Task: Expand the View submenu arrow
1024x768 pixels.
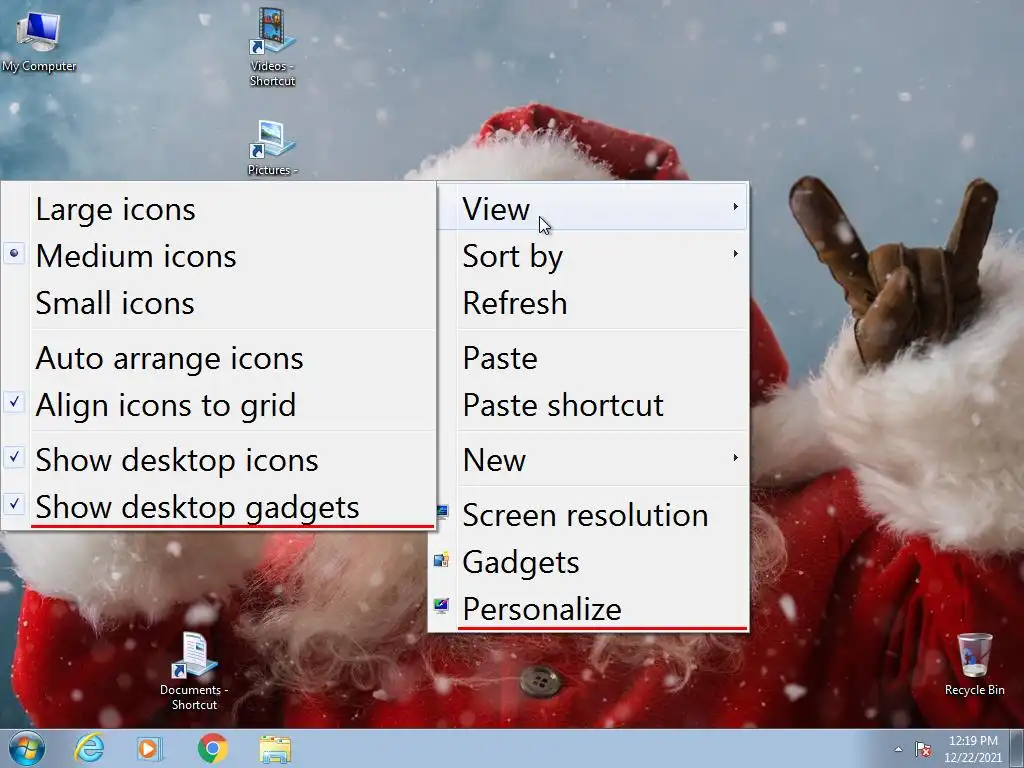Action: [735, 206]
